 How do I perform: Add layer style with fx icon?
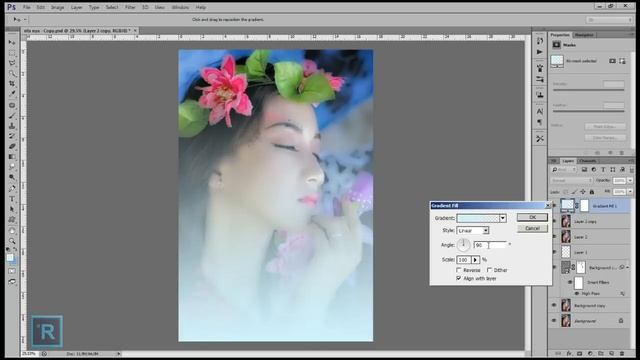(x=569, y=353)
